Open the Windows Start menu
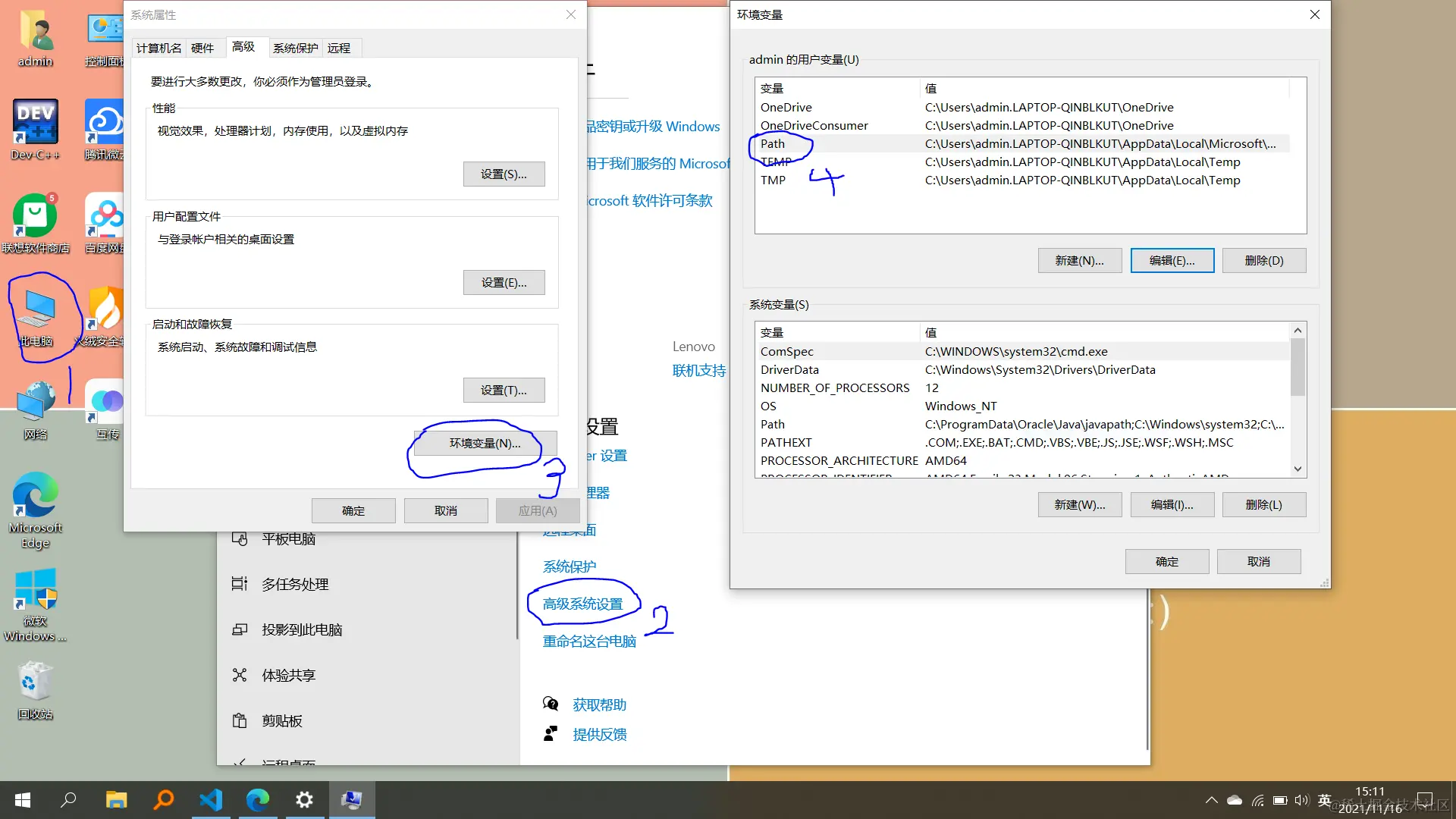This screenshot has height=819, width=1456. coord(23,800)
